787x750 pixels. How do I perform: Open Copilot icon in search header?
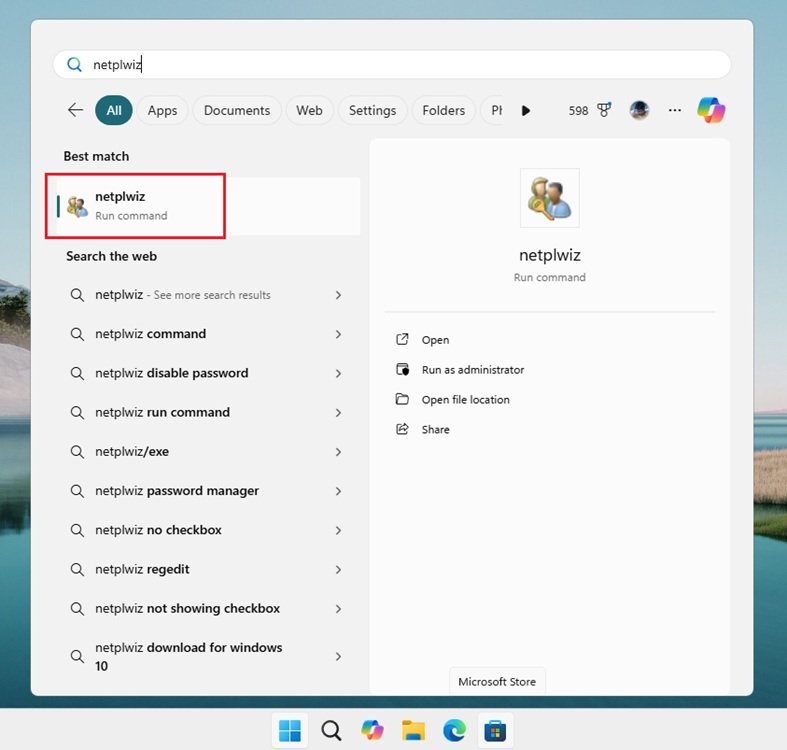coord(711,110)
